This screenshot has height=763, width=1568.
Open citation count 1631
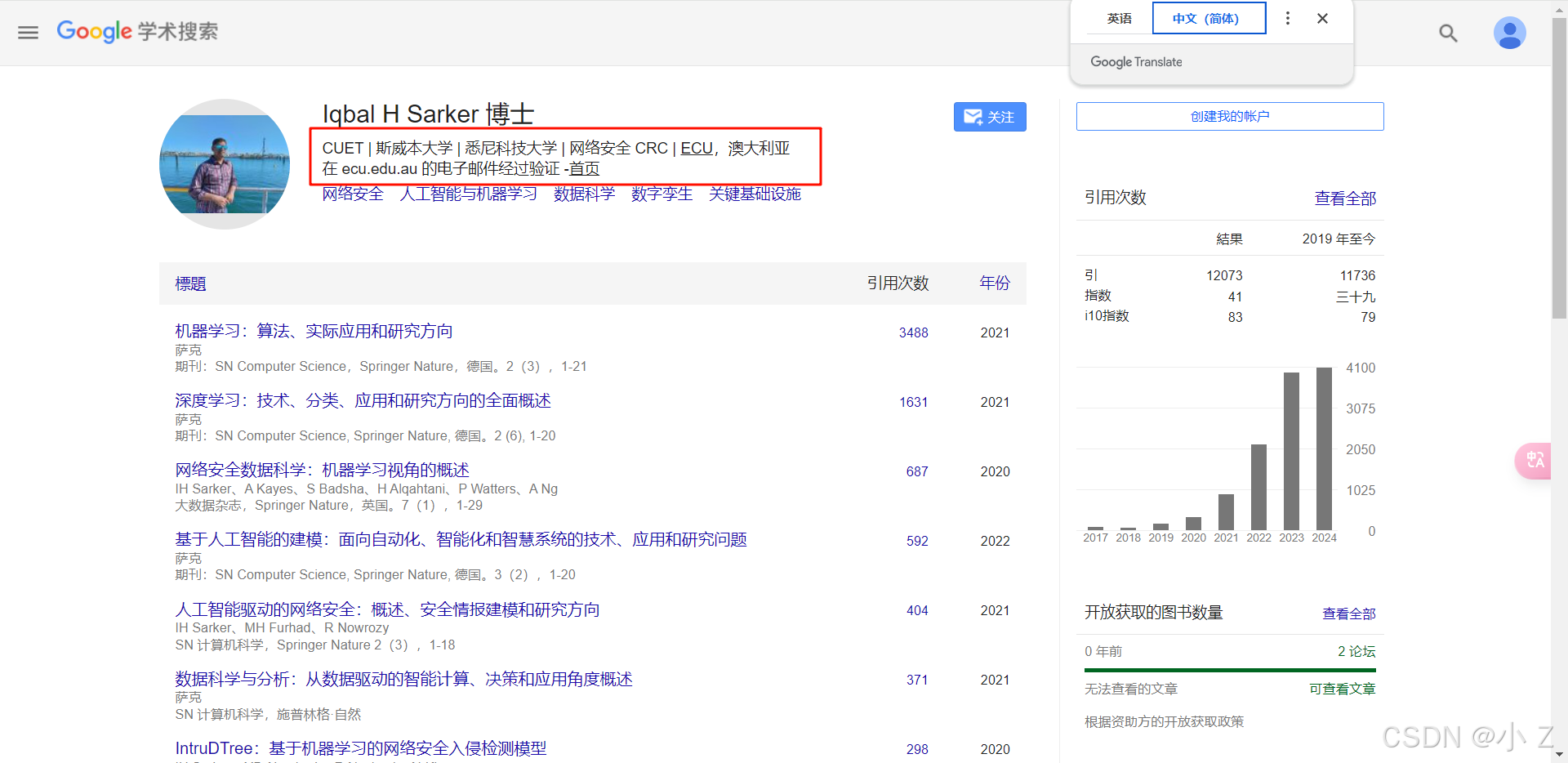(x=914, y=402)
